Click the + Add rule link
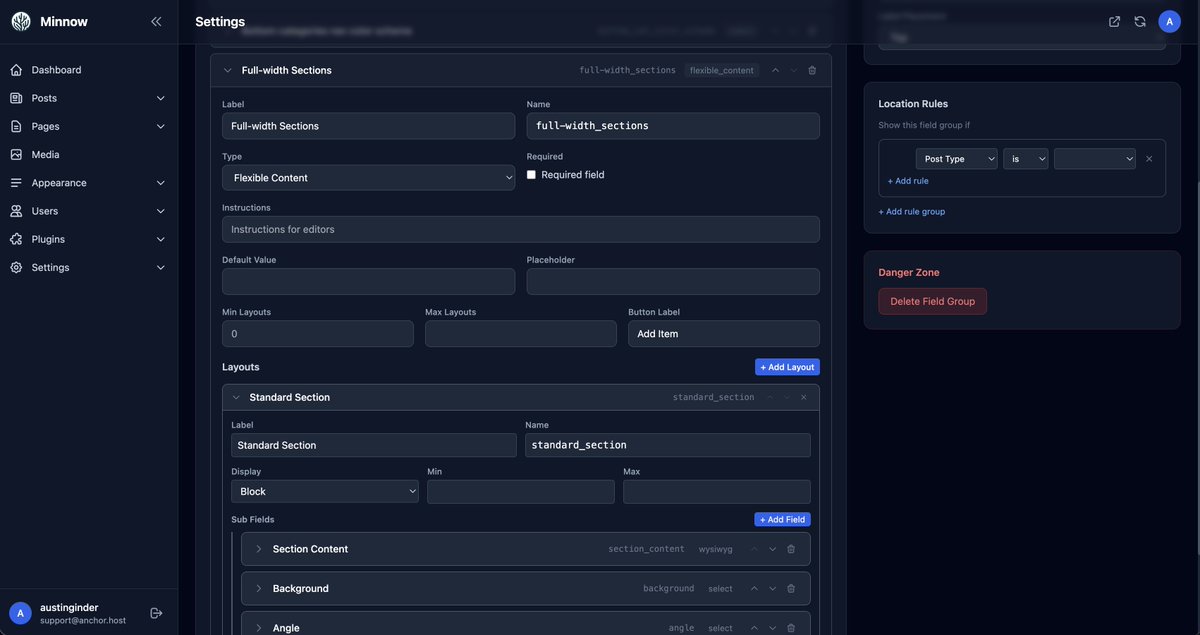 908,181
